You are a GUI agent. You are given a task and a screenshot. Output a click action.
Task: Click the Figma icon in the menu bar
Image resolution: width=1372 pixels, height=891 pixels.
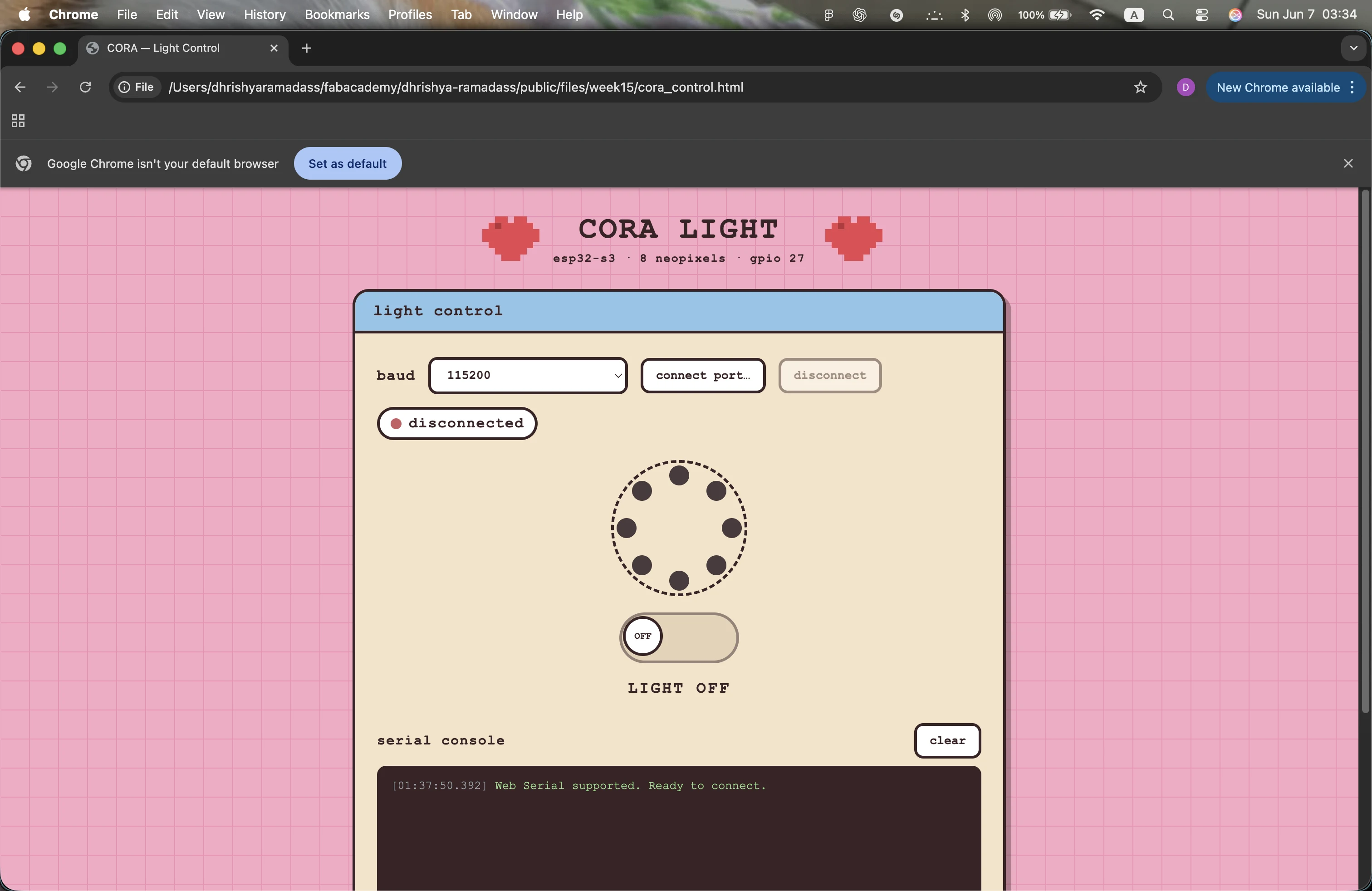(828, 15)
